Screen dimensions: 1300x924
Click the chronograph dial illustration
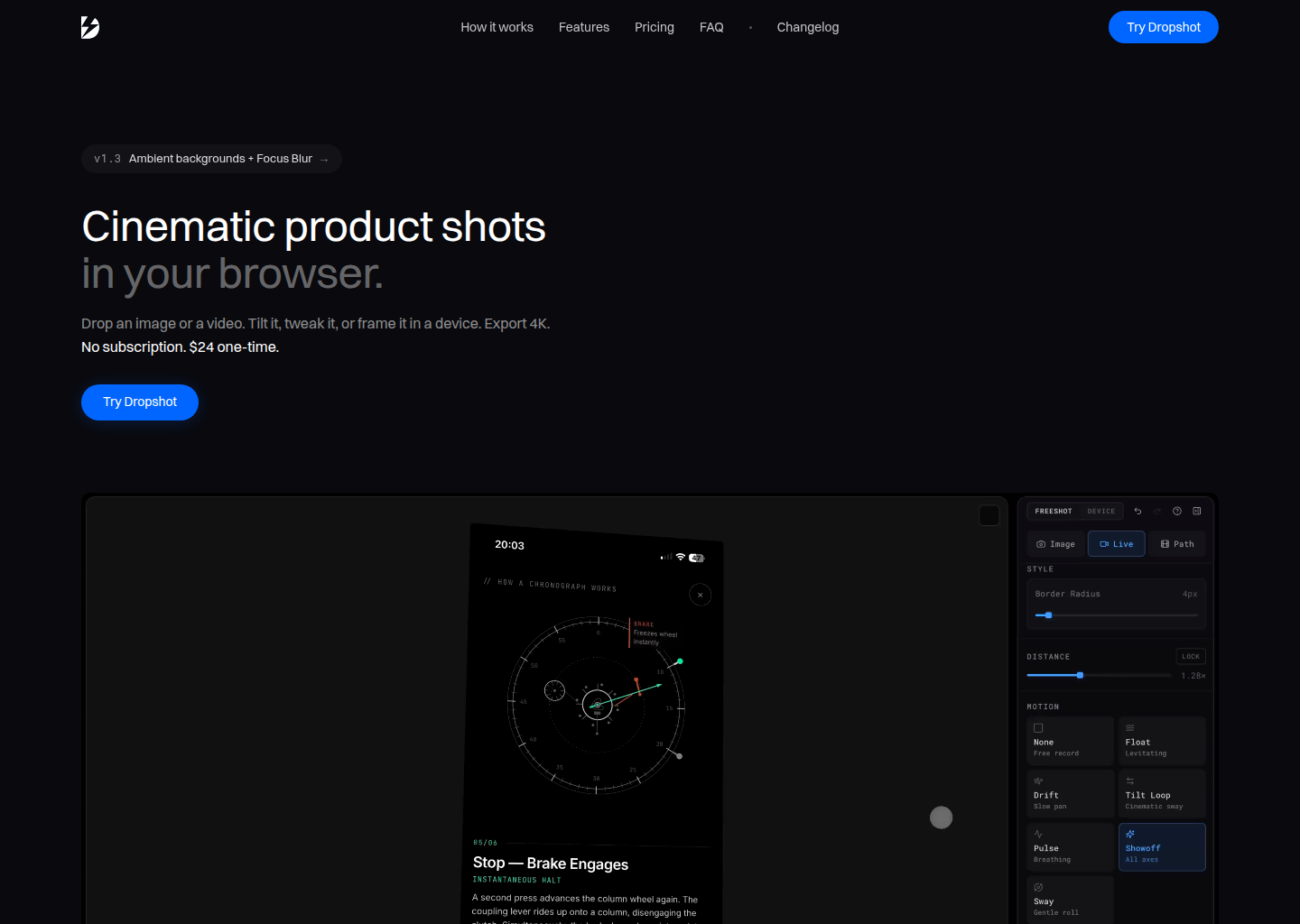tap(596, 705)
